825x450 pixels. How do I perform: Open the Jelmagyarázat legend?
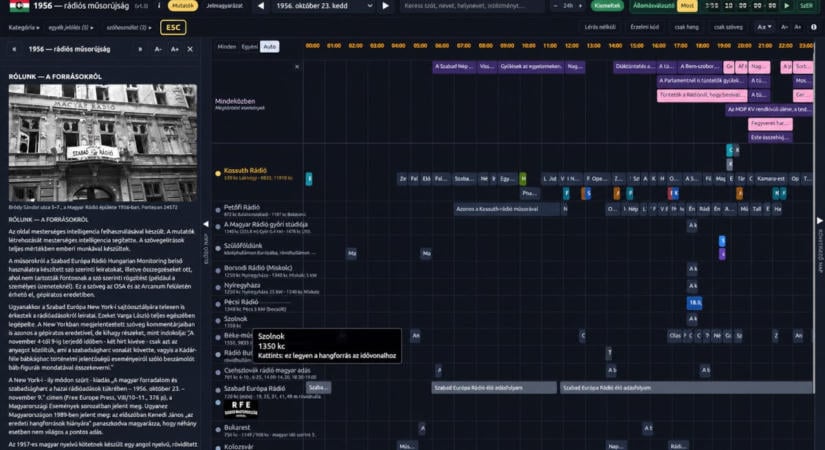[224, 6]
